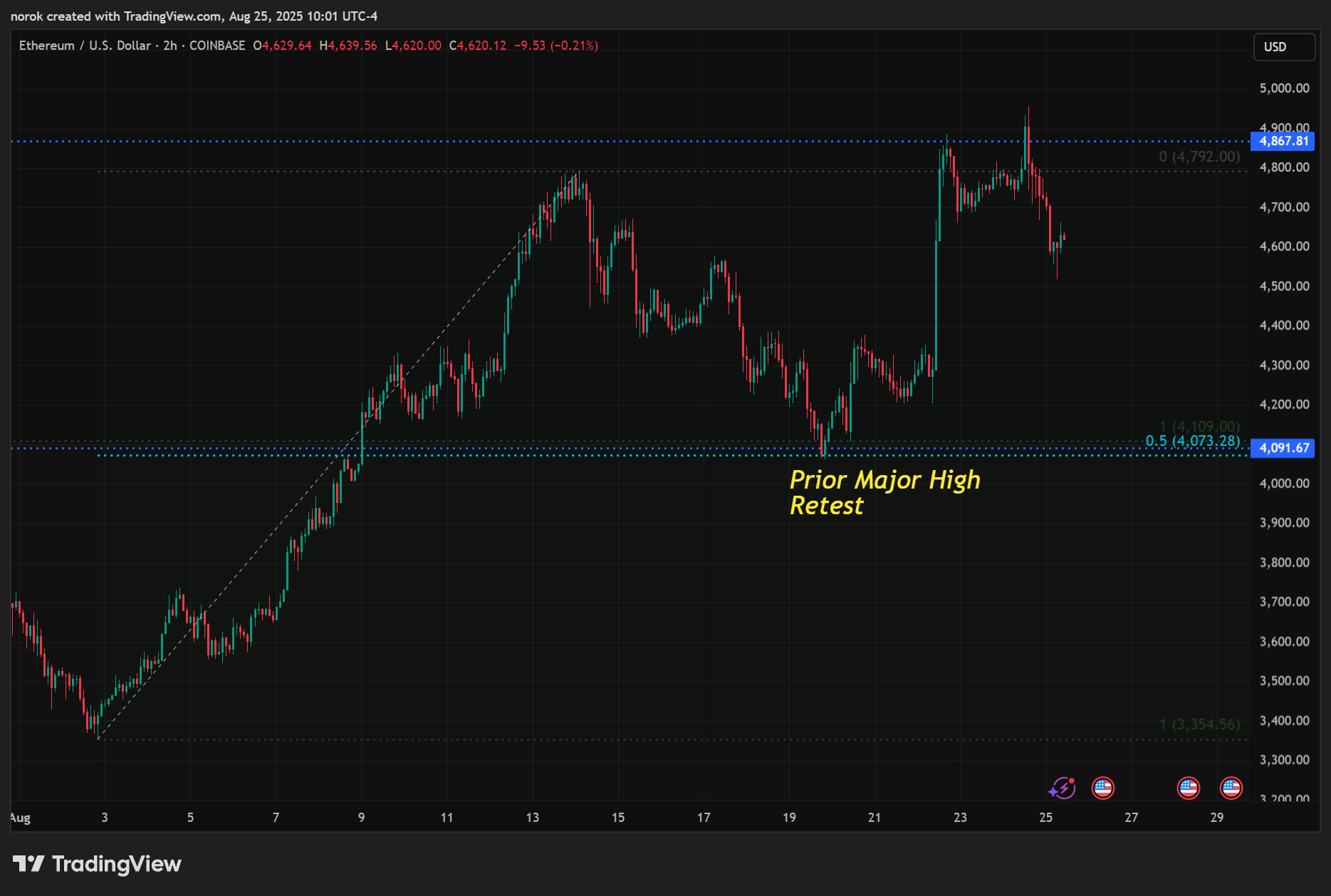Click the close value C4,620.12

click(478, 46)
